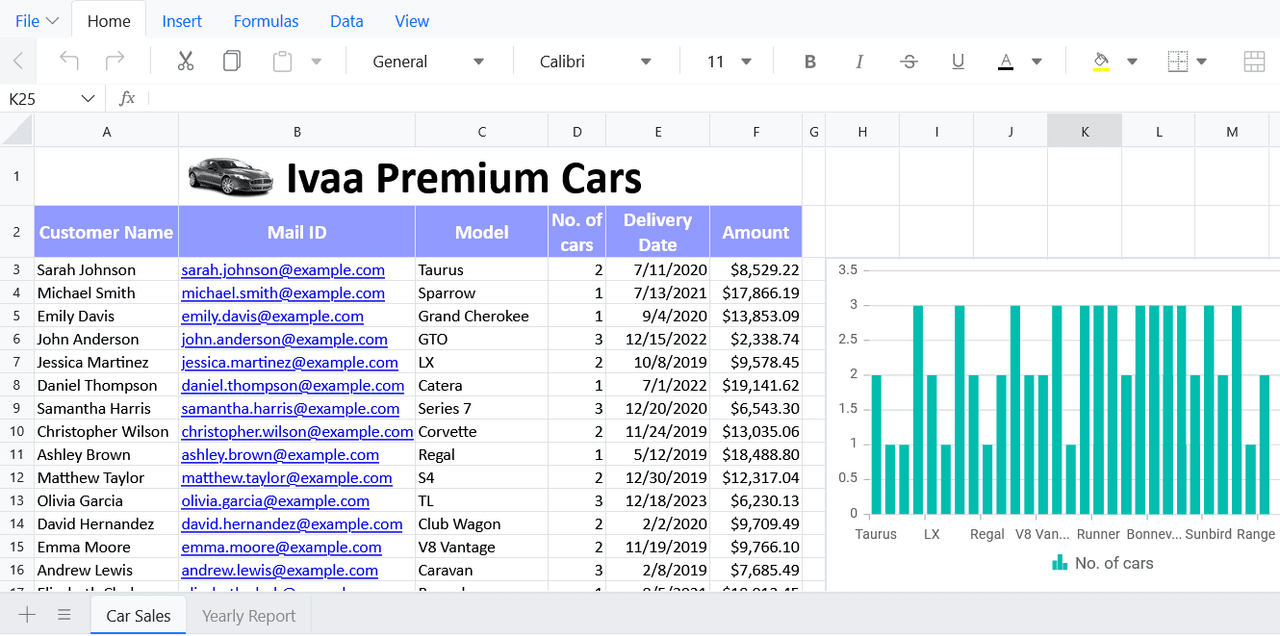This screenshot has width=1280, height=636.
Task: Select the Daniel Thompson name cell
Action: pyautogui.click(x=106, y=385)
